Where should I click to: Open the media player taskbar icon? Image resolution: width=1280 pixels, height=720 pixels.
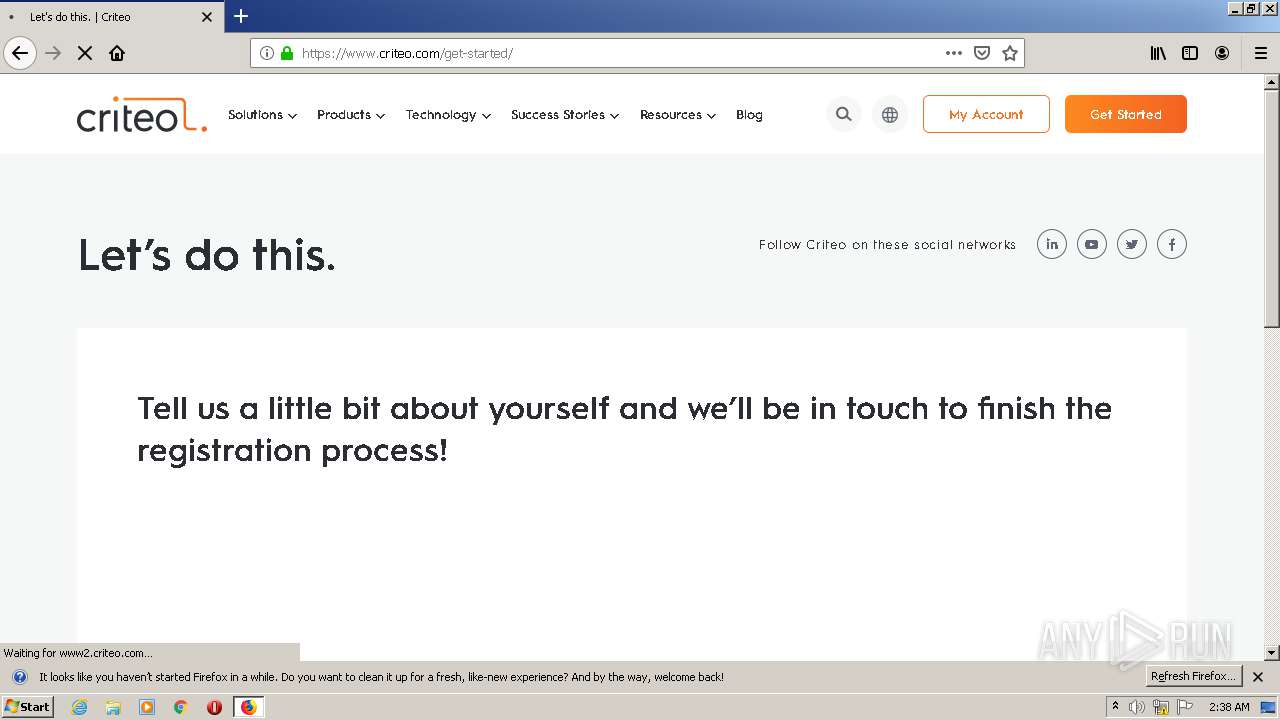tap(147, 707)
